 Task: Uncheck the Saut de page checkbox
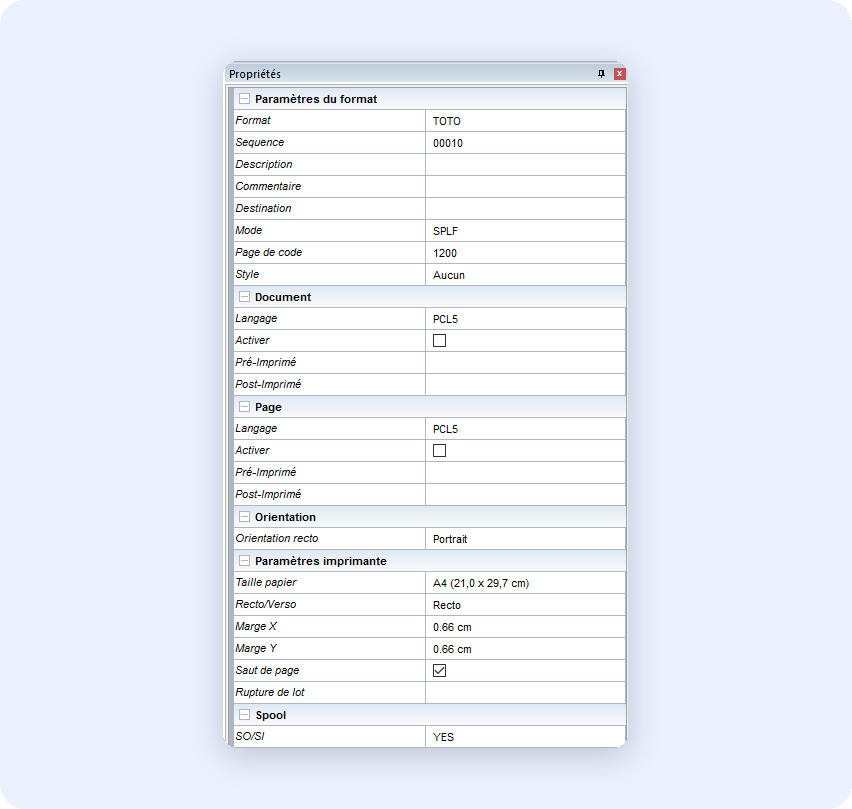[x=439, y=670]
